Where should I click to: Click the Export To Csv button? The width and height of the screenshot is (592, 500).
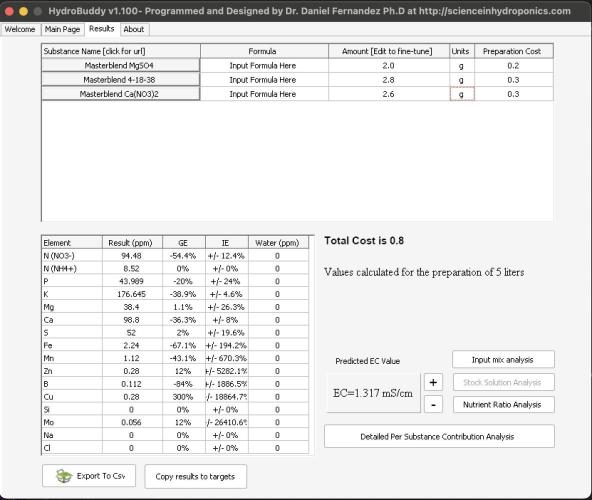pyautogui.click(x=89, y=476)
